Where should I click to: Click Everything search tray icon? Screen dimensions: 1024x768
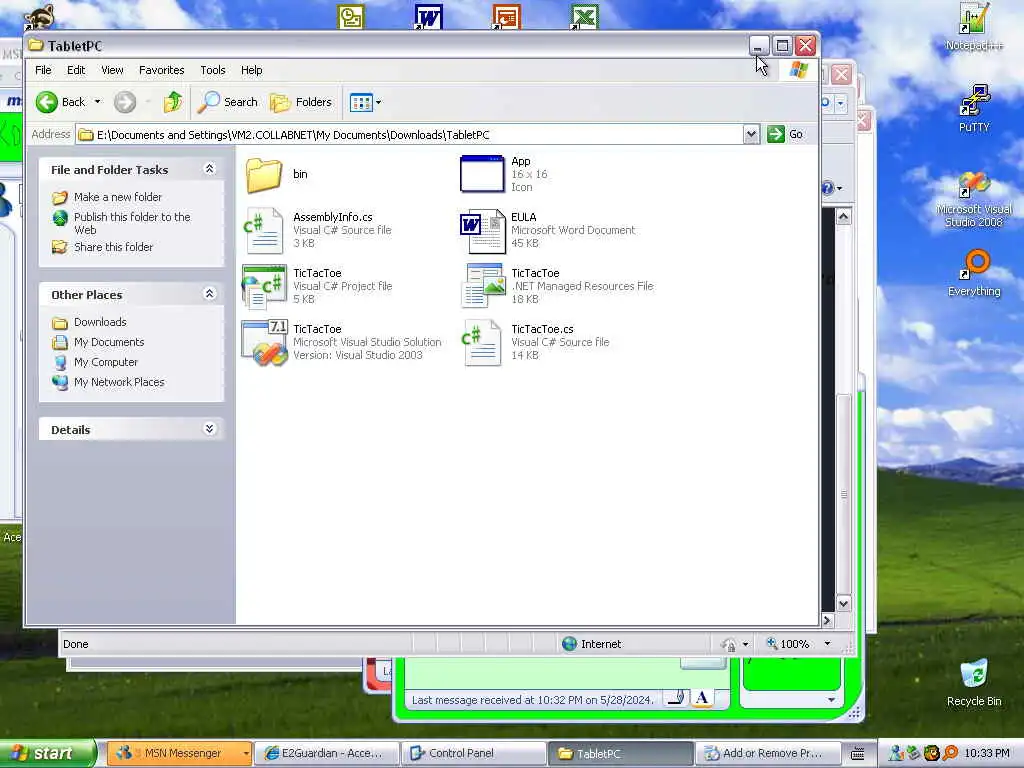point(951,753)
